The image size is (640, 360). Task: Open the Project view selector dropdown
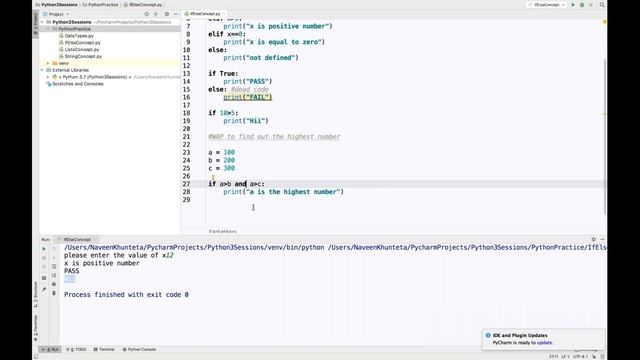pos(56,14)
